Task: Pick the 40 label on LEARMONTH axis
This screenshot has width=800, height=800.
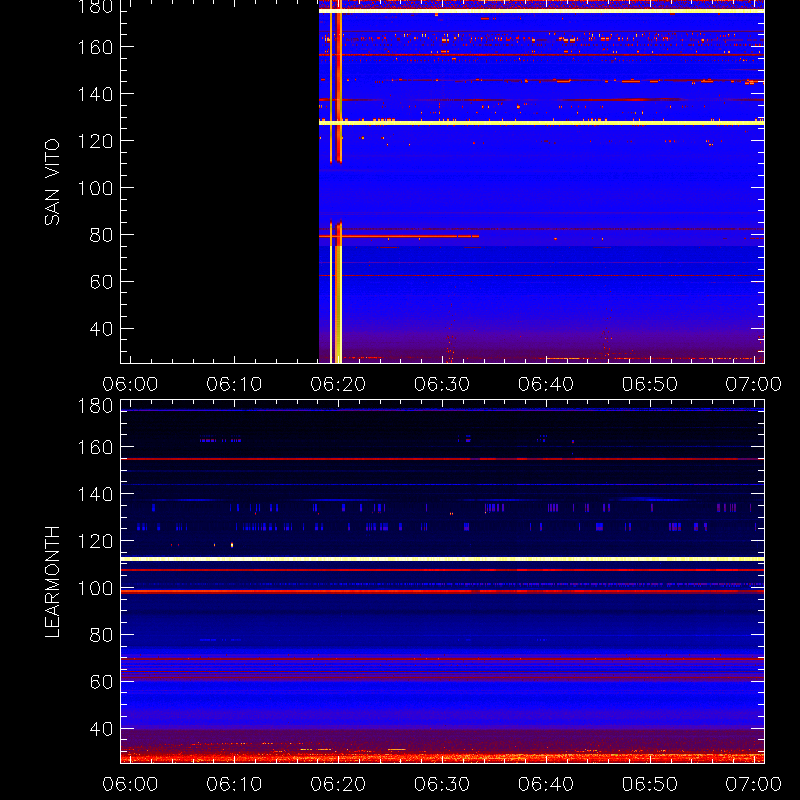Action: tap(101, 729)
